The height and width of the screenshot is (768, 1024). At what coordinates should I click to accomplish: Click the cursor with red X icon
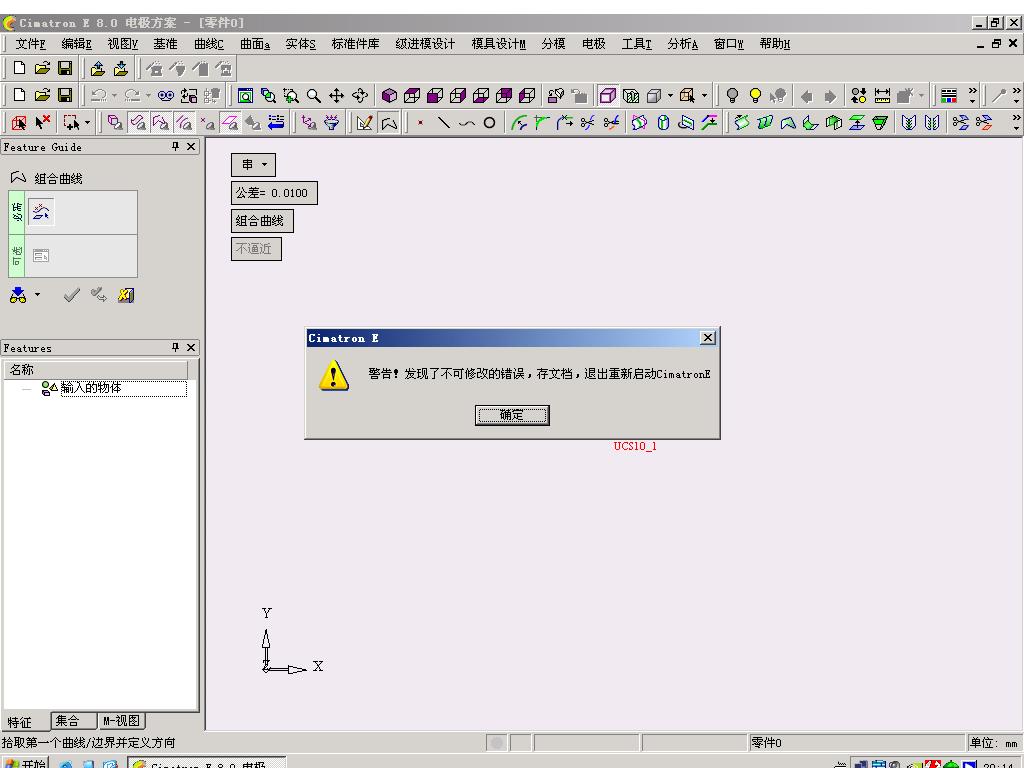point(42,122)
